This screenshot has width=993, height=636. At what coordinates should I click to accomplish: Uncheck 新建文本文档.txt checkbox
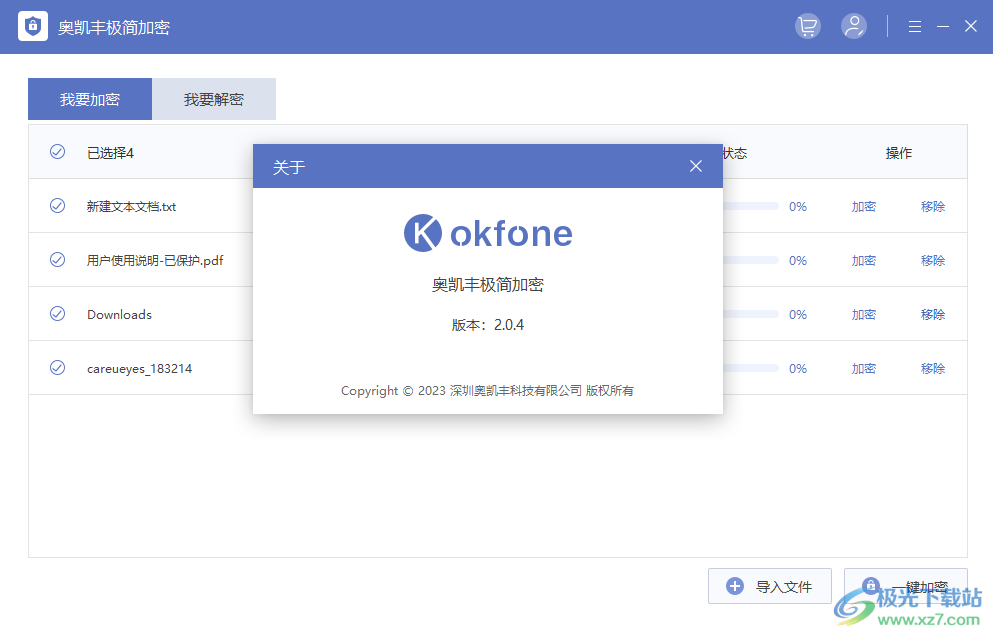(58, 205)
